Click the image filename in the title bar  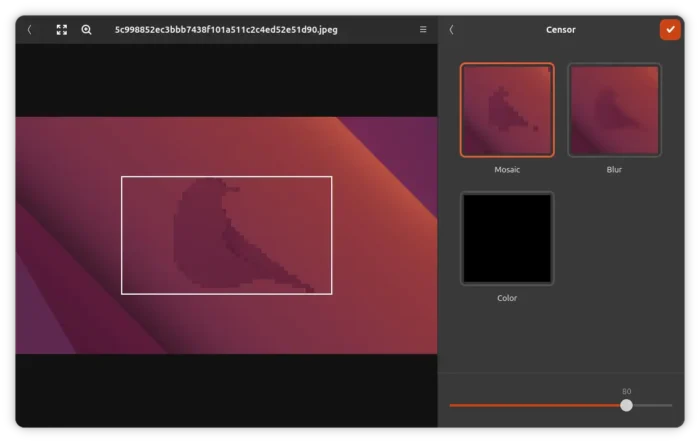coord(226,30)
